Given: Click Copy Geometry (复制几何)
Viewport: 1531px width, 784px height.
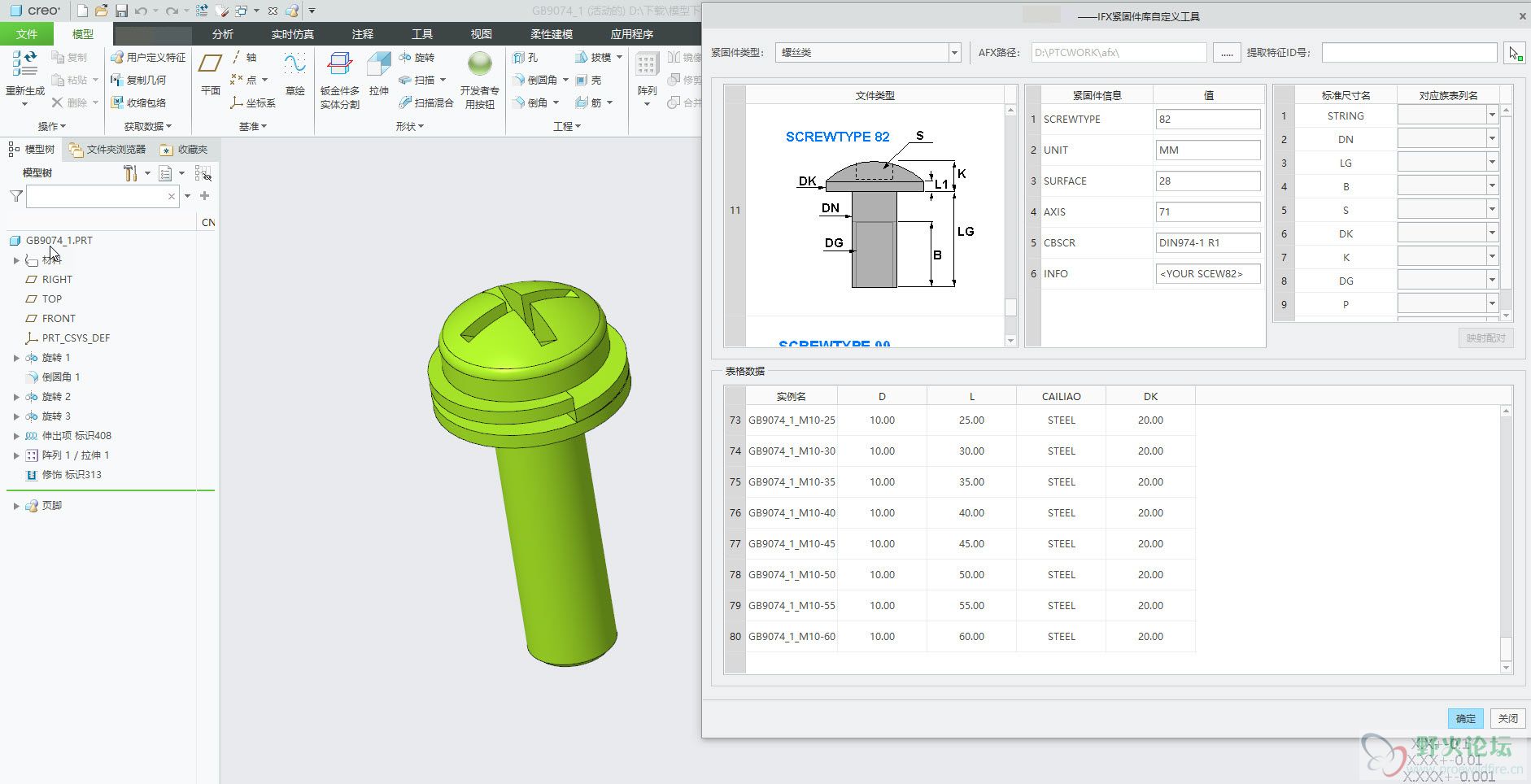Looking at the screenshot, I should [x=138, y=80].
